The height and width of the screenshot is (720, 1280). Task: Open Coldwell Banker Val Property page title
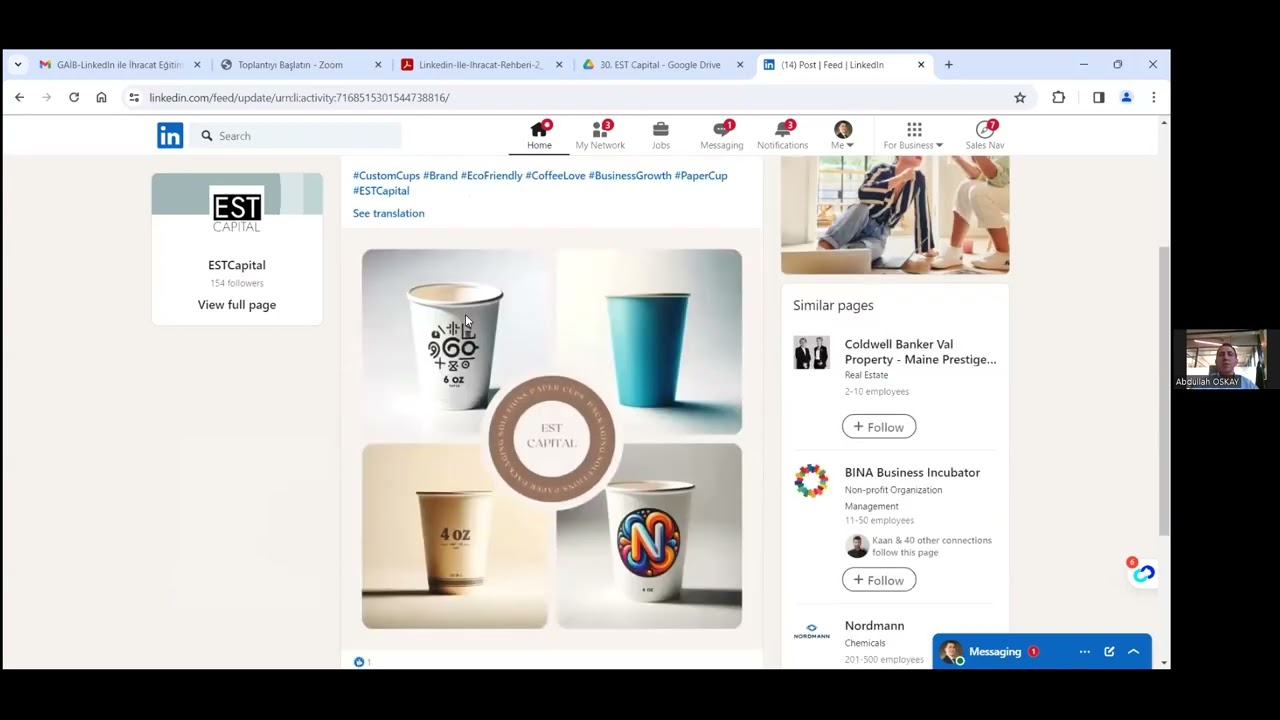point(920,351)
